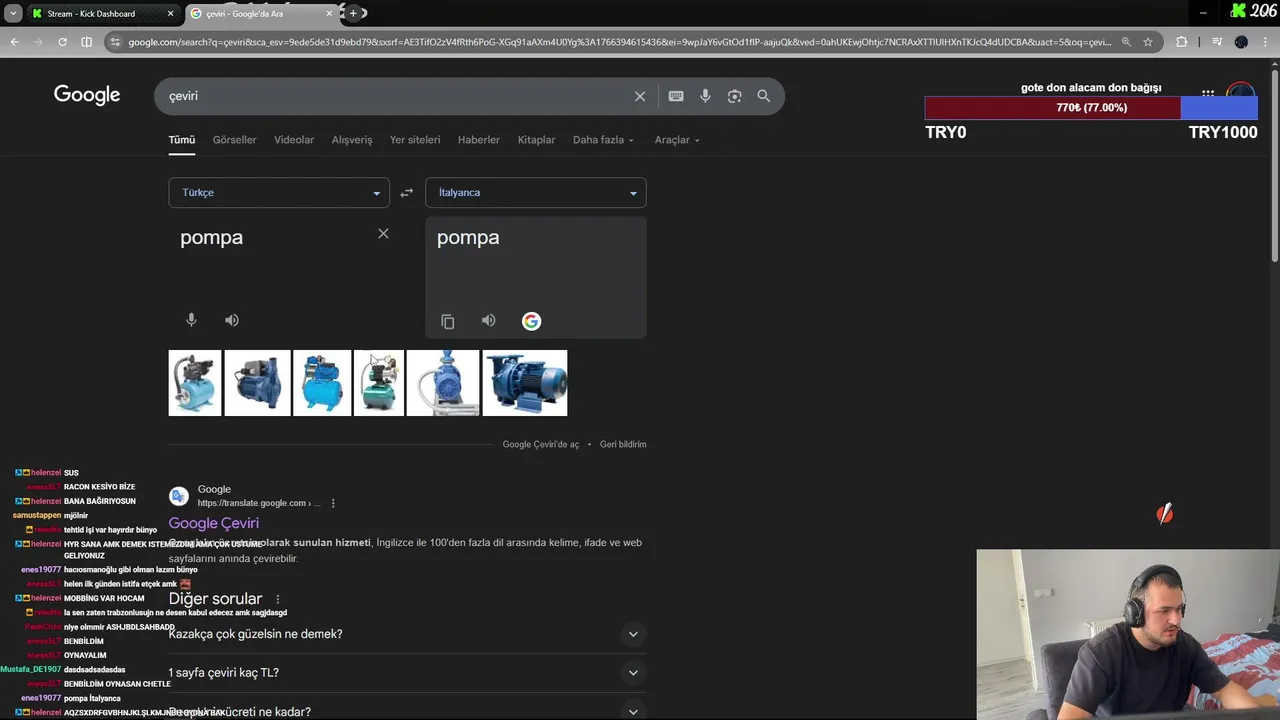The width and height of the screenshot is (1280, 720).
Task: Search the translation with the Google icon
Action: pyautogui.click(x=531, y=321)
